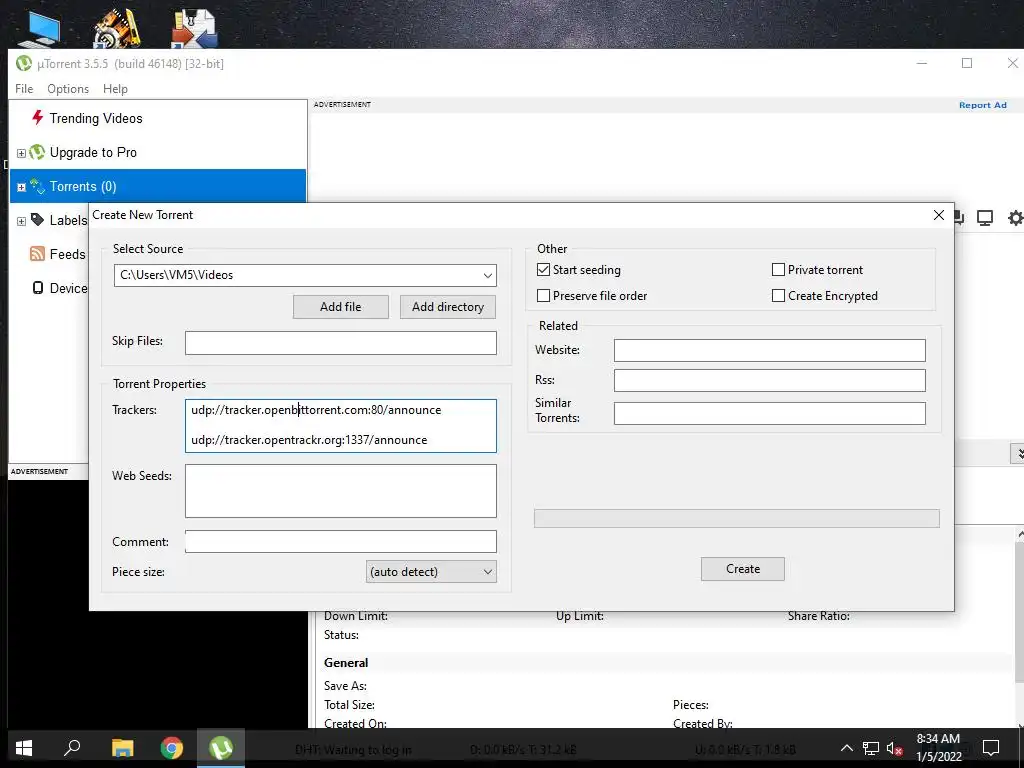Click the muted volume tray icon
This screenshot has width=1024, height=768.
(894, 748)
